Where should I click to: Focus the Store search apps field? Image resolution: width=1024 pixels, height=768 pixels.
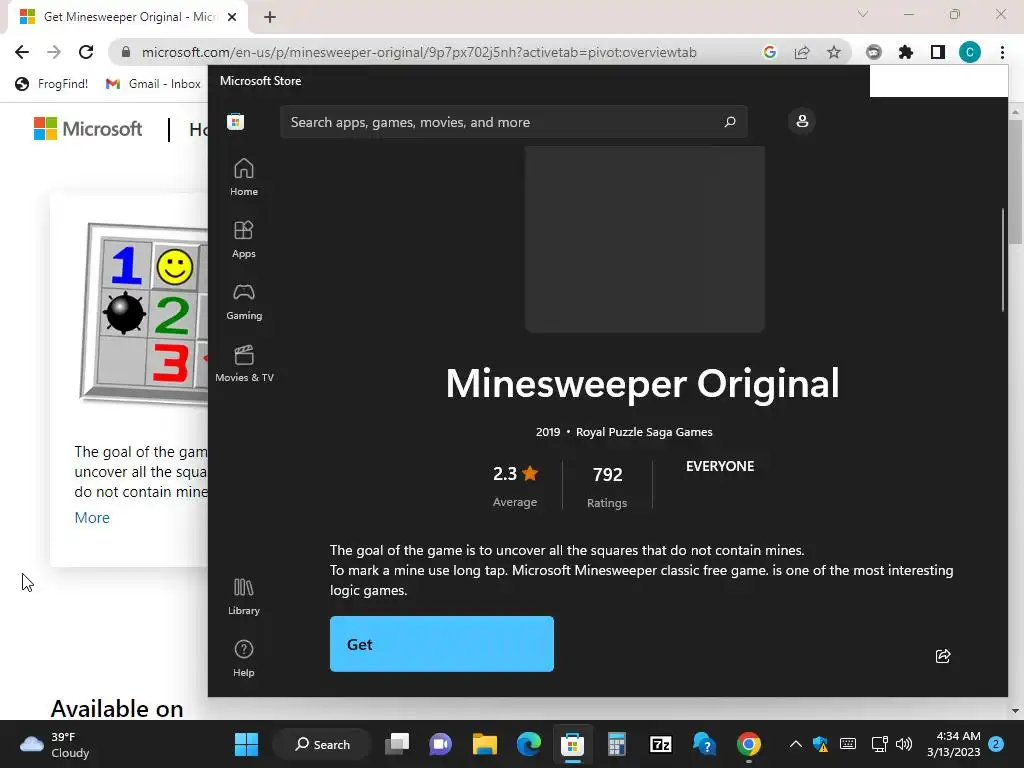pyautogui.click(x=513, y=122)
